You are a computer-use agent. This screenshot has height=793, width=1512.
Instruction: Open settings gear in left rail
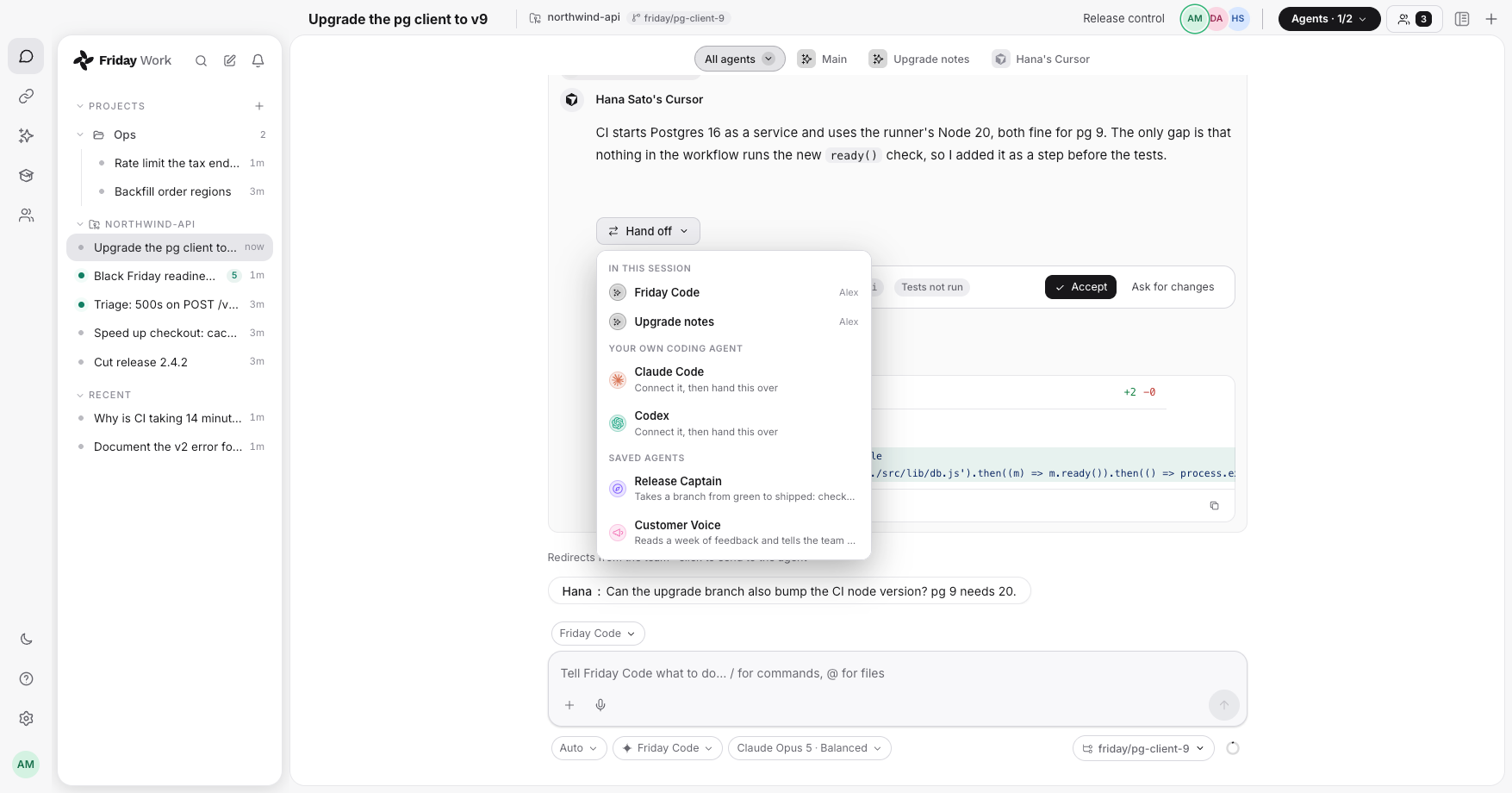click(27, 718)
